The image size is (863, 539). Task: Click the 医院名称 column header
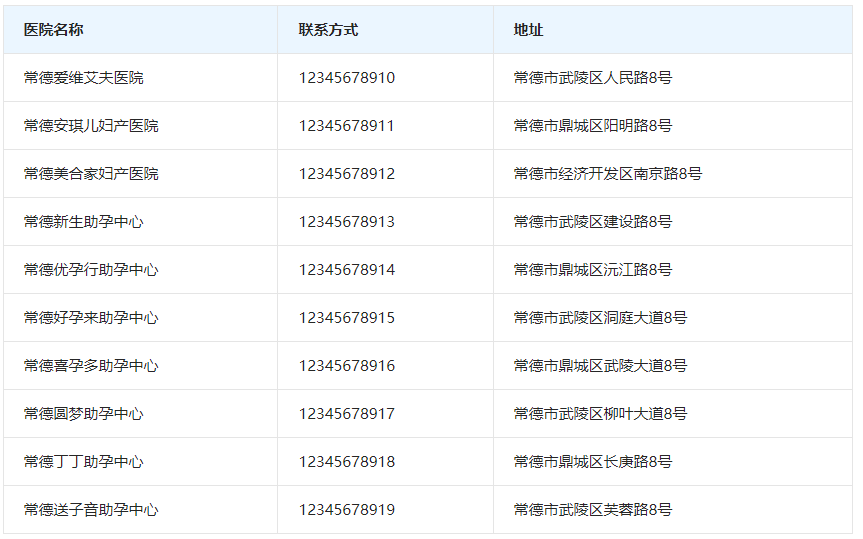[x=54, y=30]
